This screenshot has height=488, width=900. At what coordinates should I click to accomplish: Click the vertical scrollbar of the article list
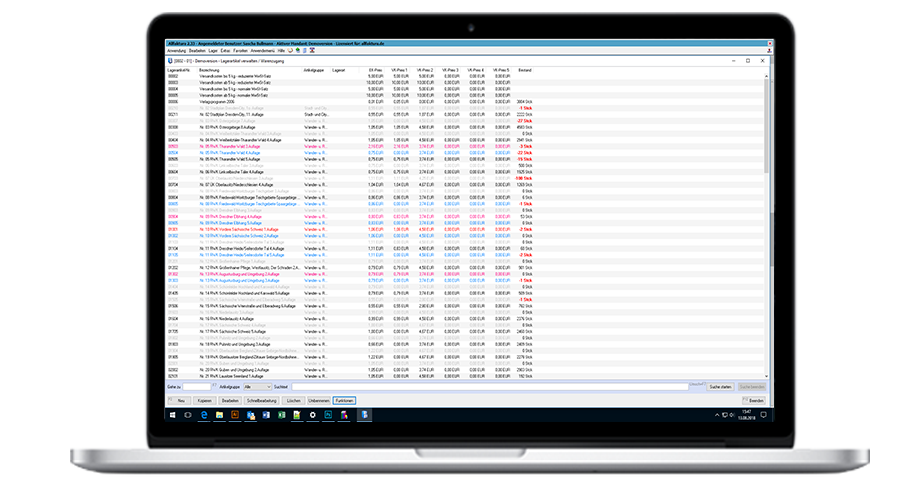[x=767, y=200]
